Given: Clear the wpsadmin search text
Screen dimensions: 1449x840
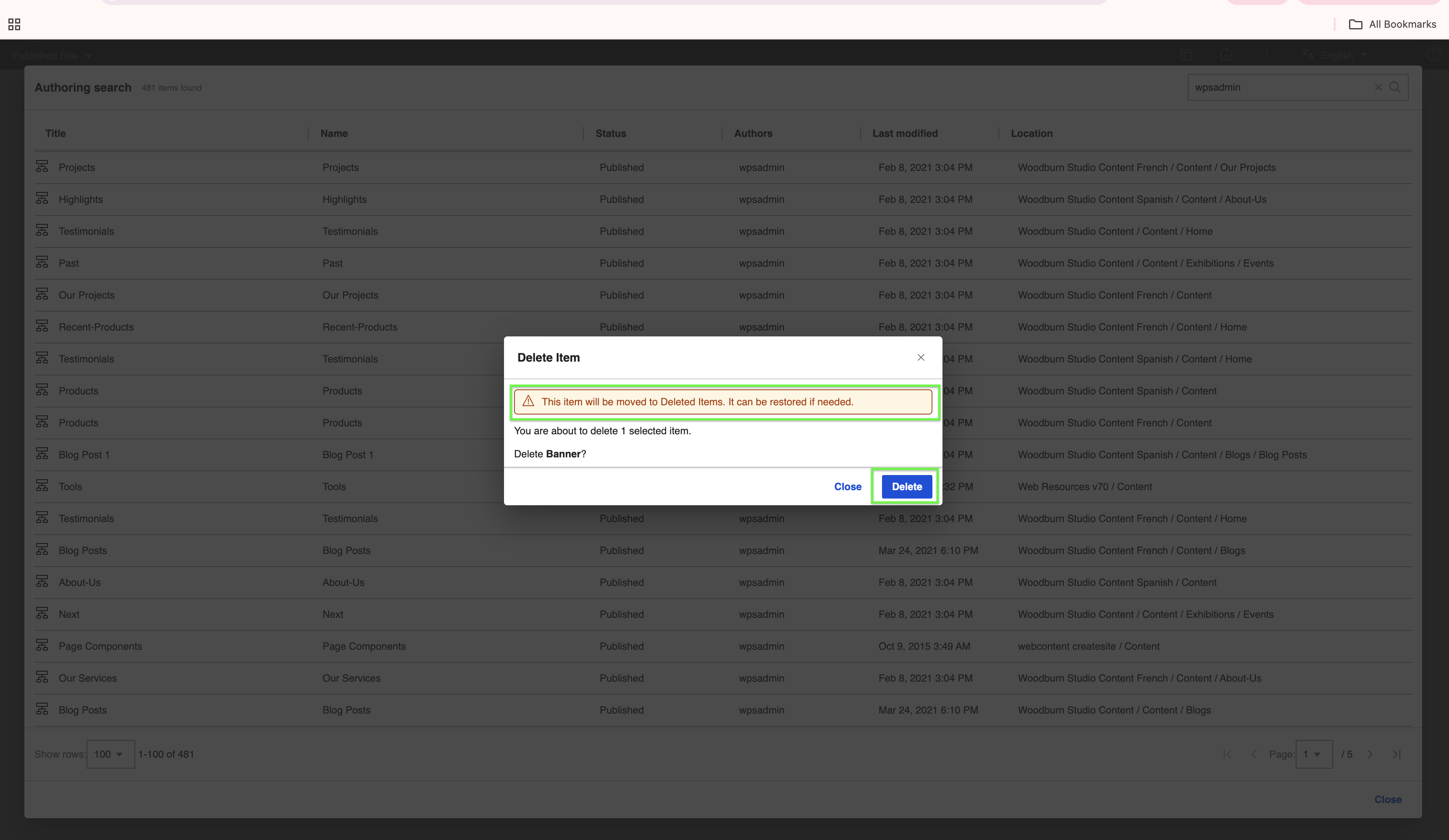Looking at the screenshot, I should [1378, 87].
